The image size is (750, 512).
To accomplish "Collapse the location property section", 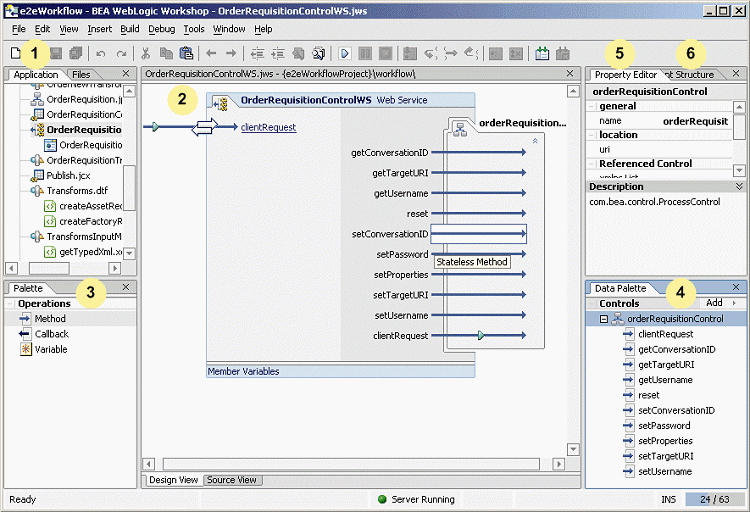I will (x=592, y=135).
